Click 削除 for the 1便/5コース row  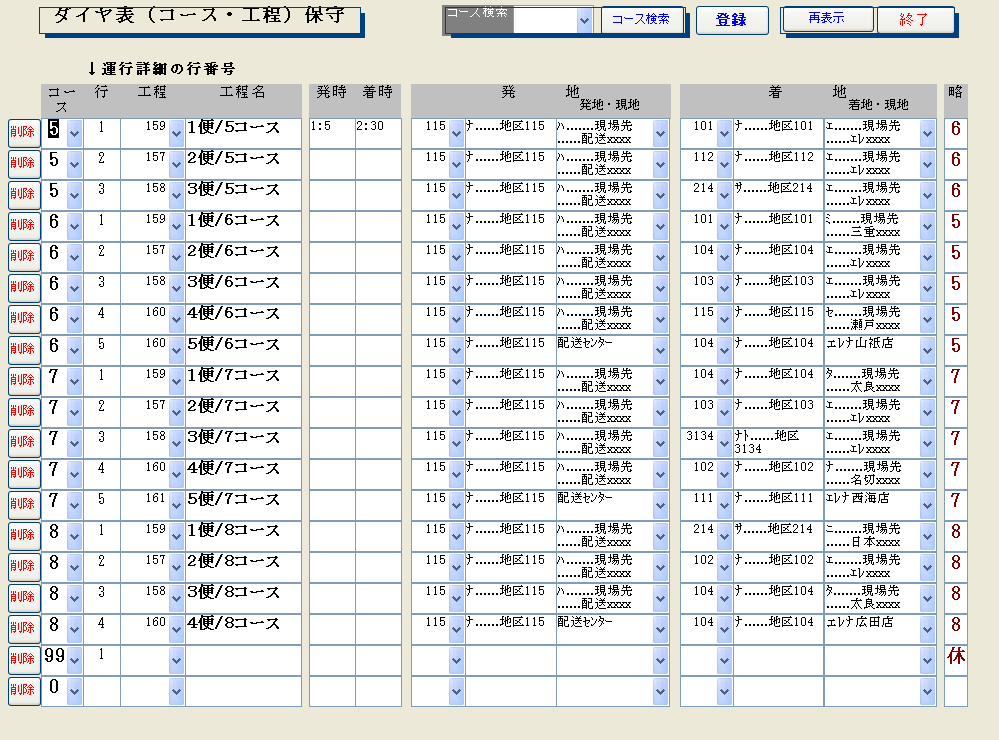tap(23, 134)
